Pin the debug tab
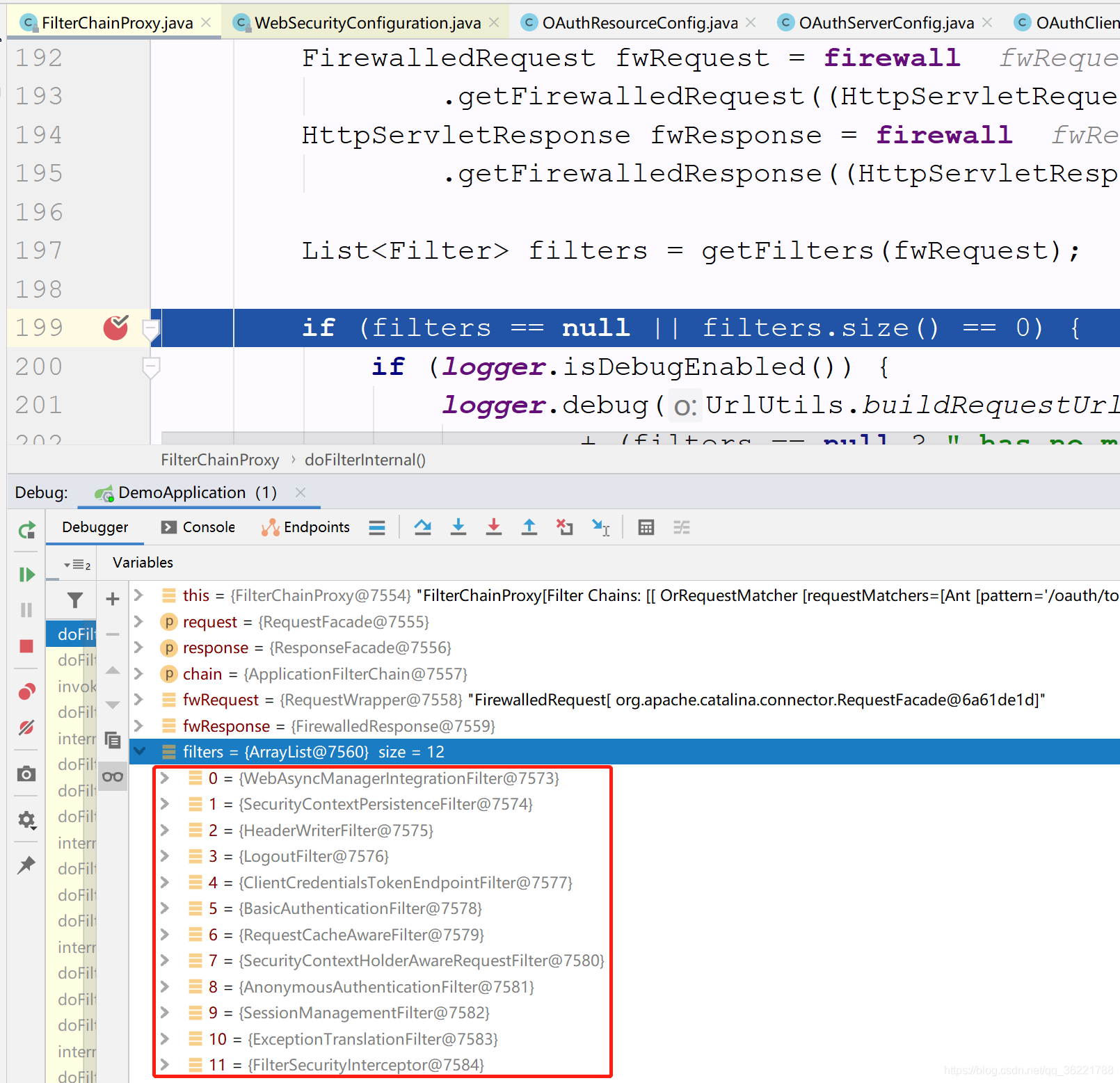The width and height of the screenshot is (1120, 1083). (x=26, y=865)
